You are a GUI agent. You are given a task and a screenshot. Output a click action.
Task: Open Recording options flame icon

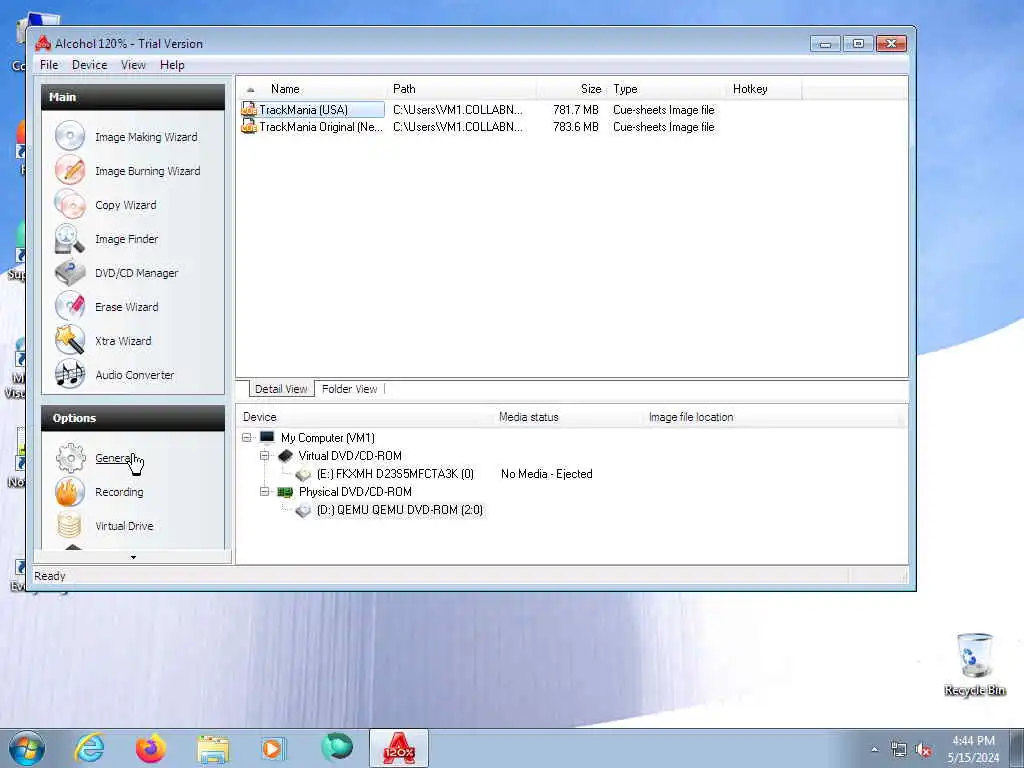point(70,492)
